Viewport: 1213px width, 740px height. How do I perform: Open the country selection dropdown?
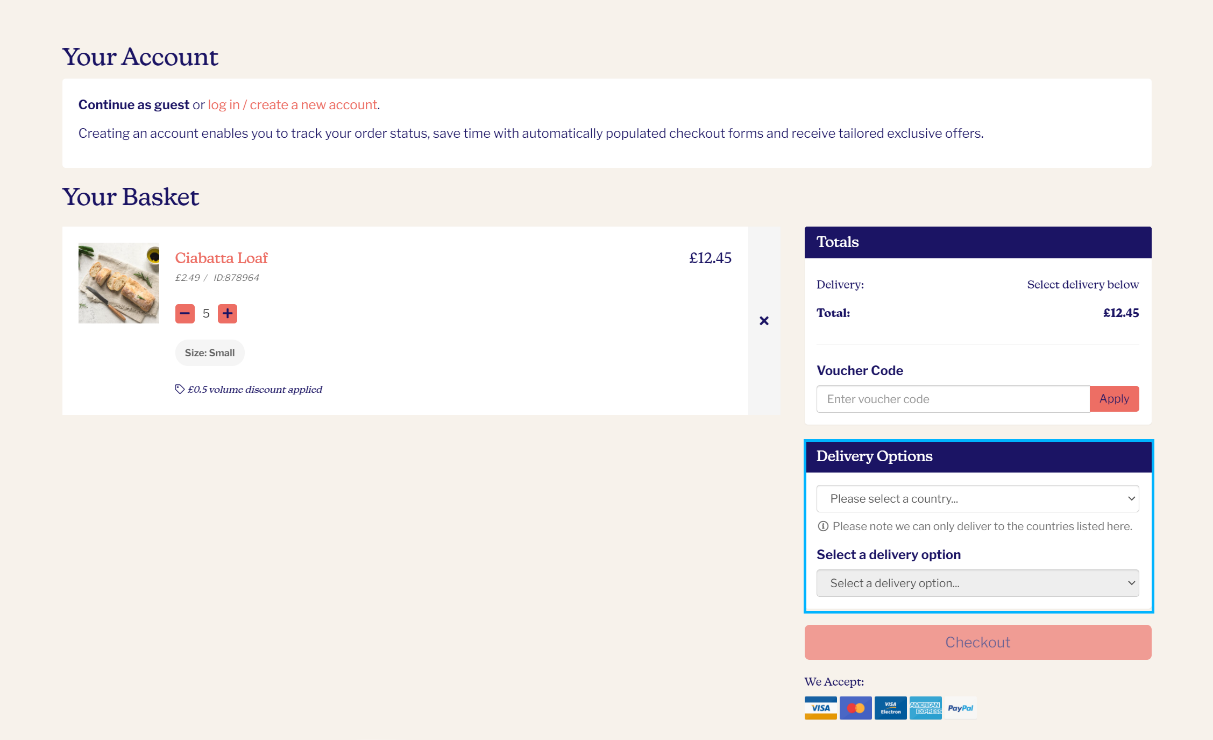pyautogui.click(x=977, y=498)
